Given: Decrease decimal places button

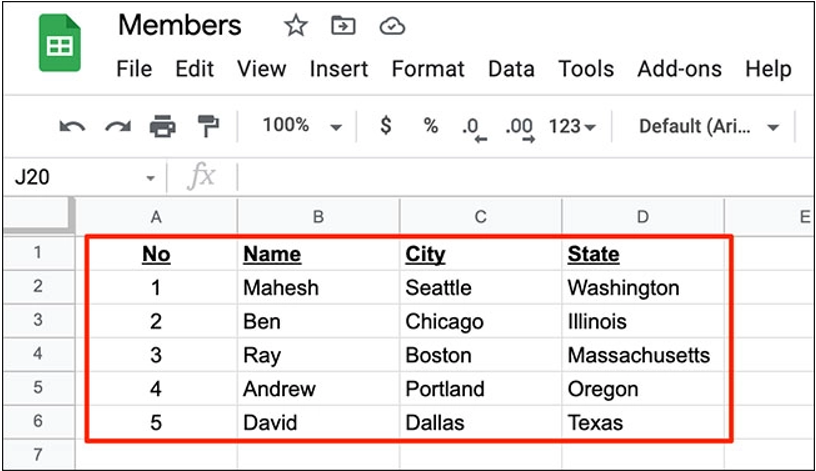Looking at the screenshot, I should coord(472,127).
